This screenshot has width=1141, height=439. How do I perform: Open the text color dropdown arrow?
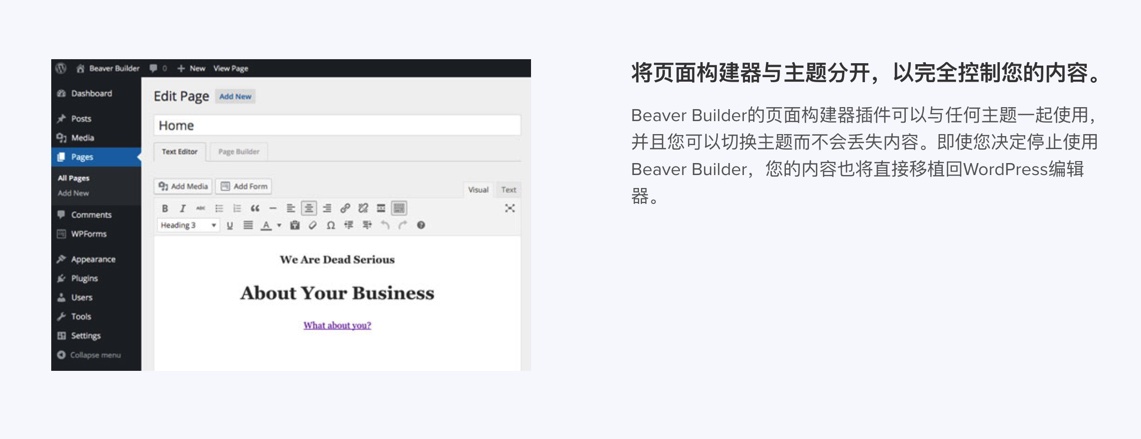tap(279, 226)
